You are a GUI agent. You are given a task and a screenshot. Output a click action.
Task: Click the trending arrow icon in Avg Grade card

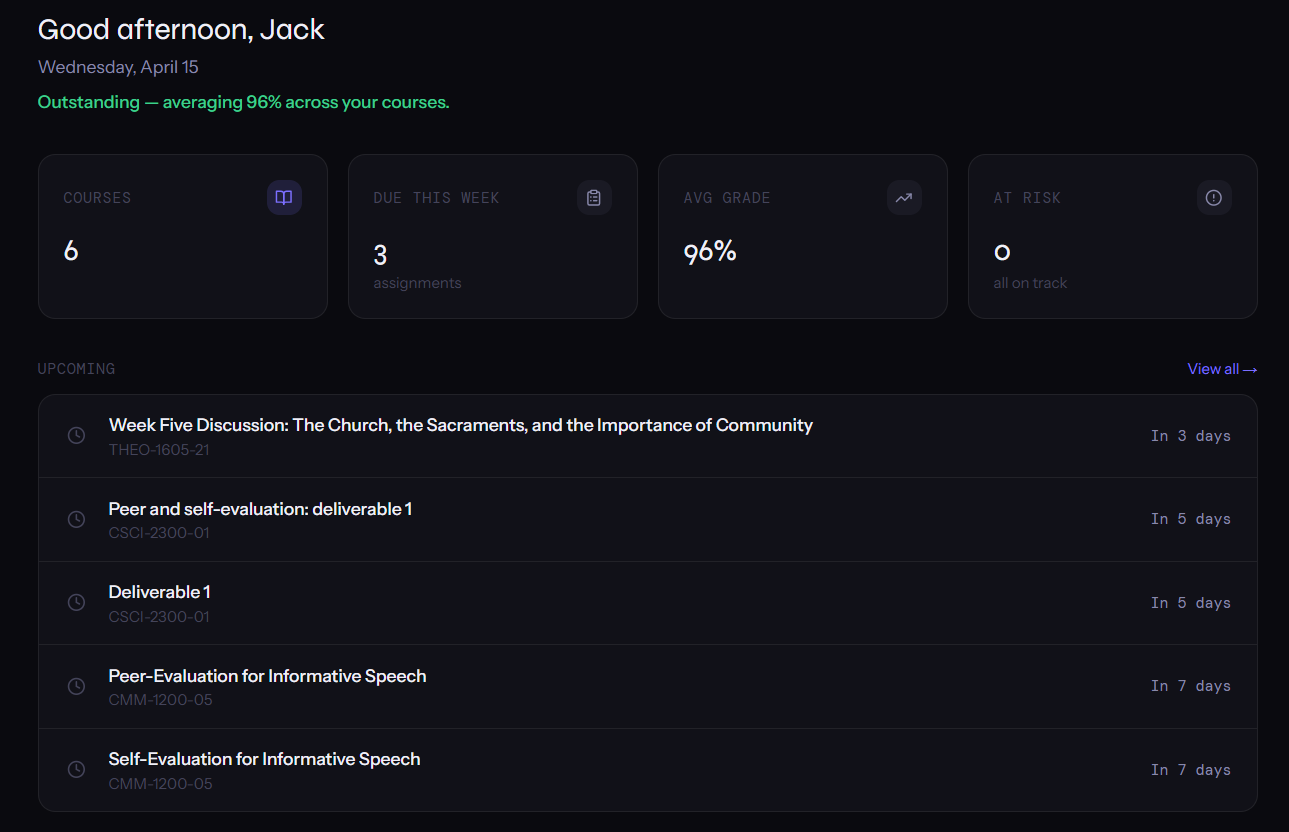point(904,198)
